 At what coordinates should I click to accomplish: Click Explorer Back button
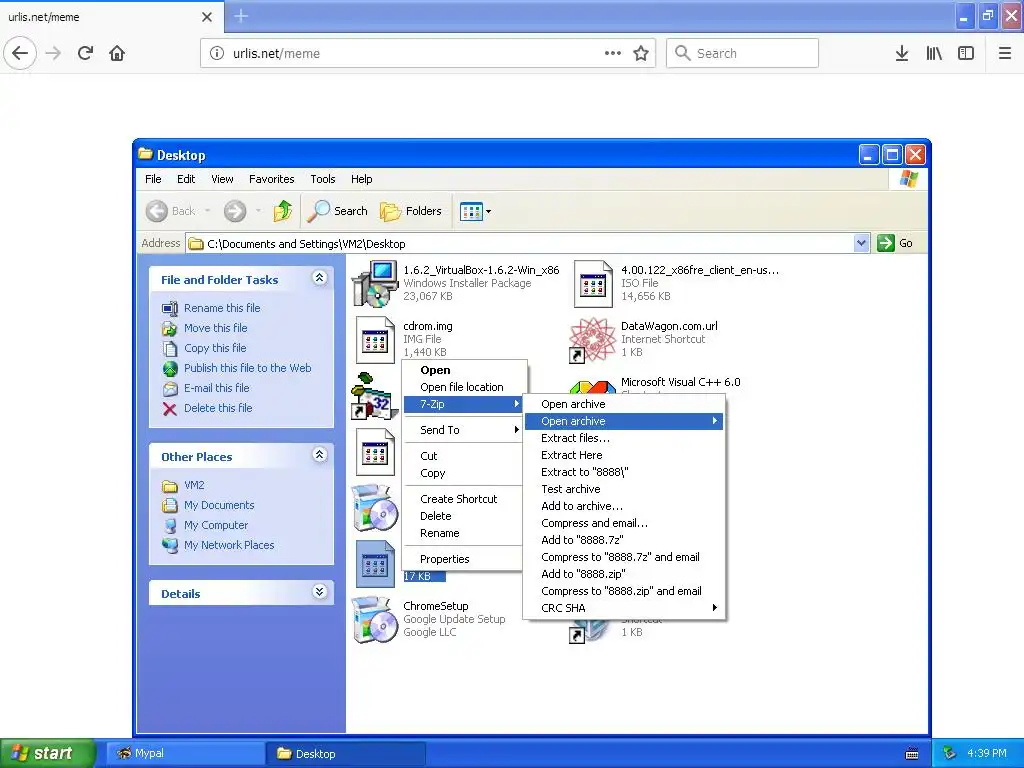(171, 211)
